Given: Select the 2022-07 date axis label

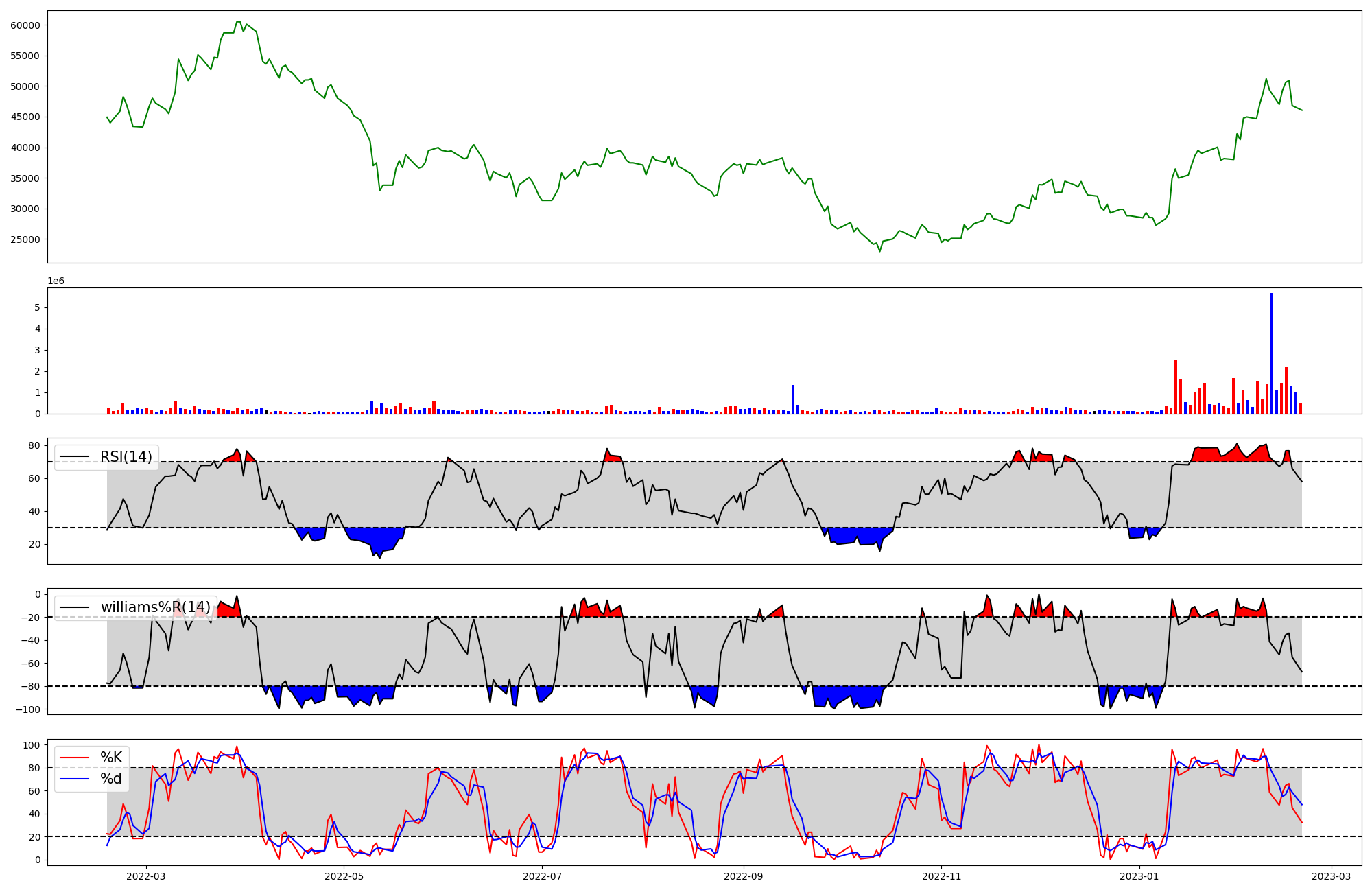Looking at the screenshot, I should click(542, 876).
